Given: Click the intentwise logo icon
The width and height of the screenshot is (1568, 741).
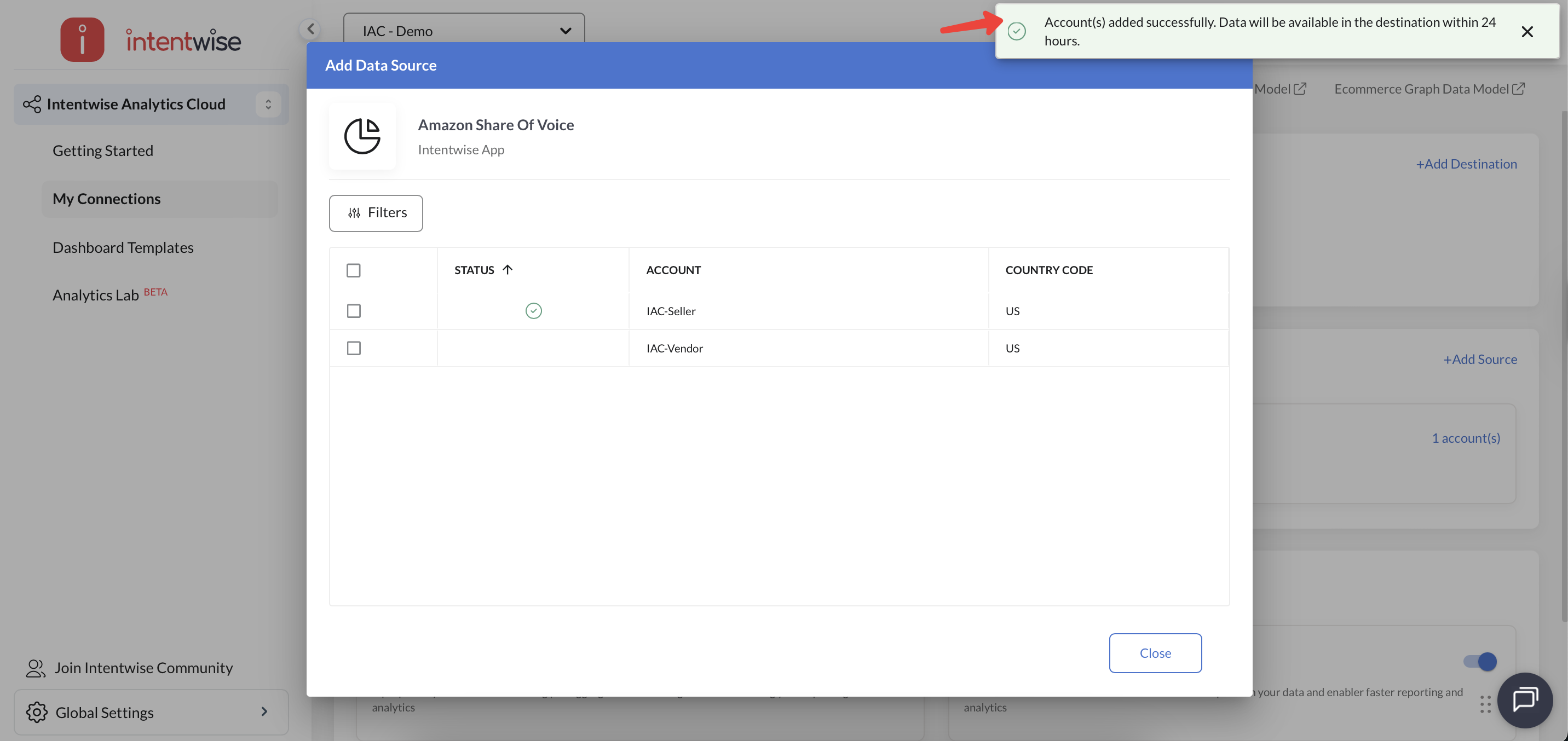Looking at the screenshot, I should pos(82,39).
